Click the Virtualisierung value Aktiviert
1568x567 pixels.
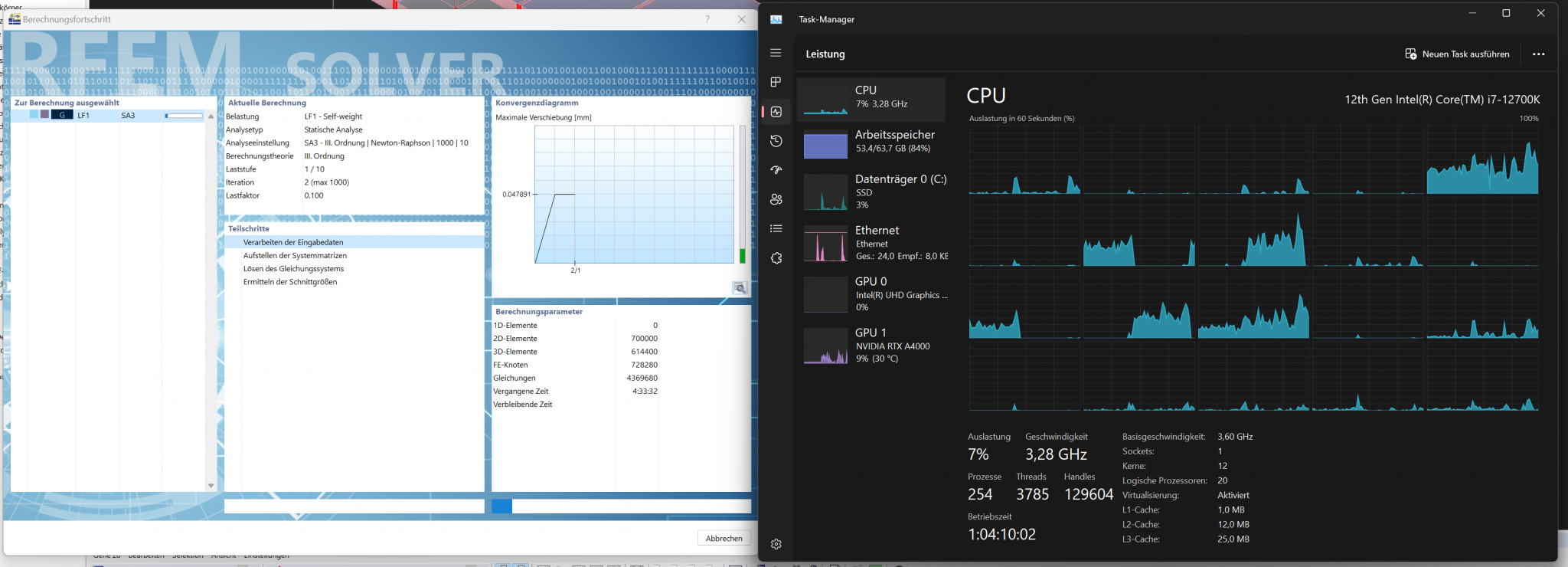pyautogui.click(x=1233, y=495)
